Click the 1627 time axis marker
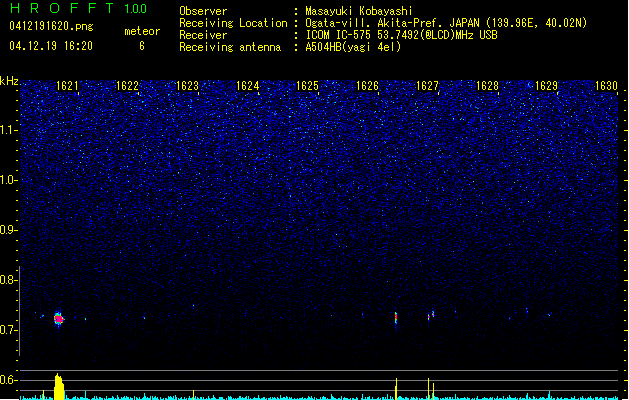Screen dimensions: 629x400 (427, 86)
